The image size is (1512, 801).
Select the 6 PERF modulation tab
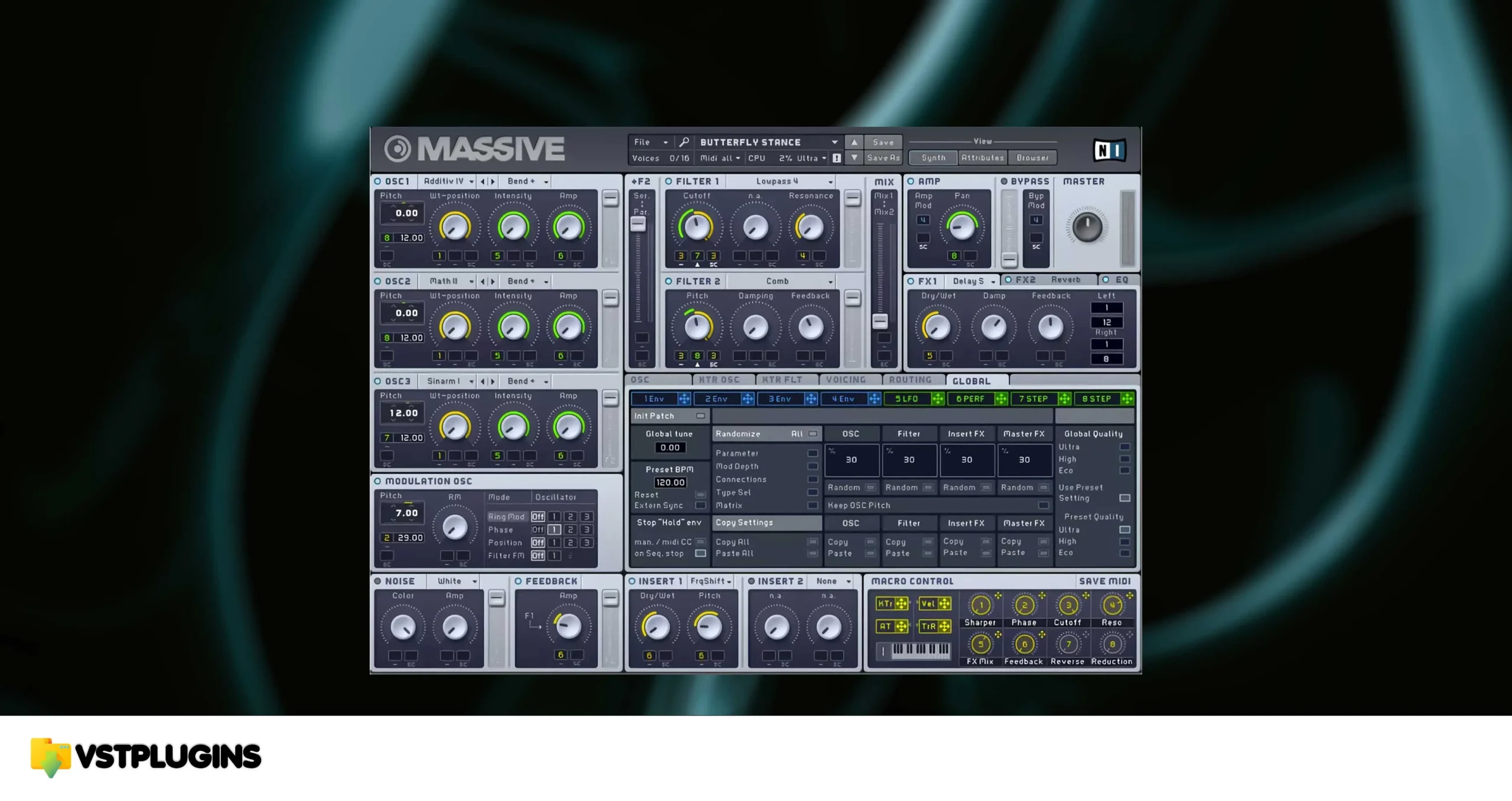tap(970, 399)
